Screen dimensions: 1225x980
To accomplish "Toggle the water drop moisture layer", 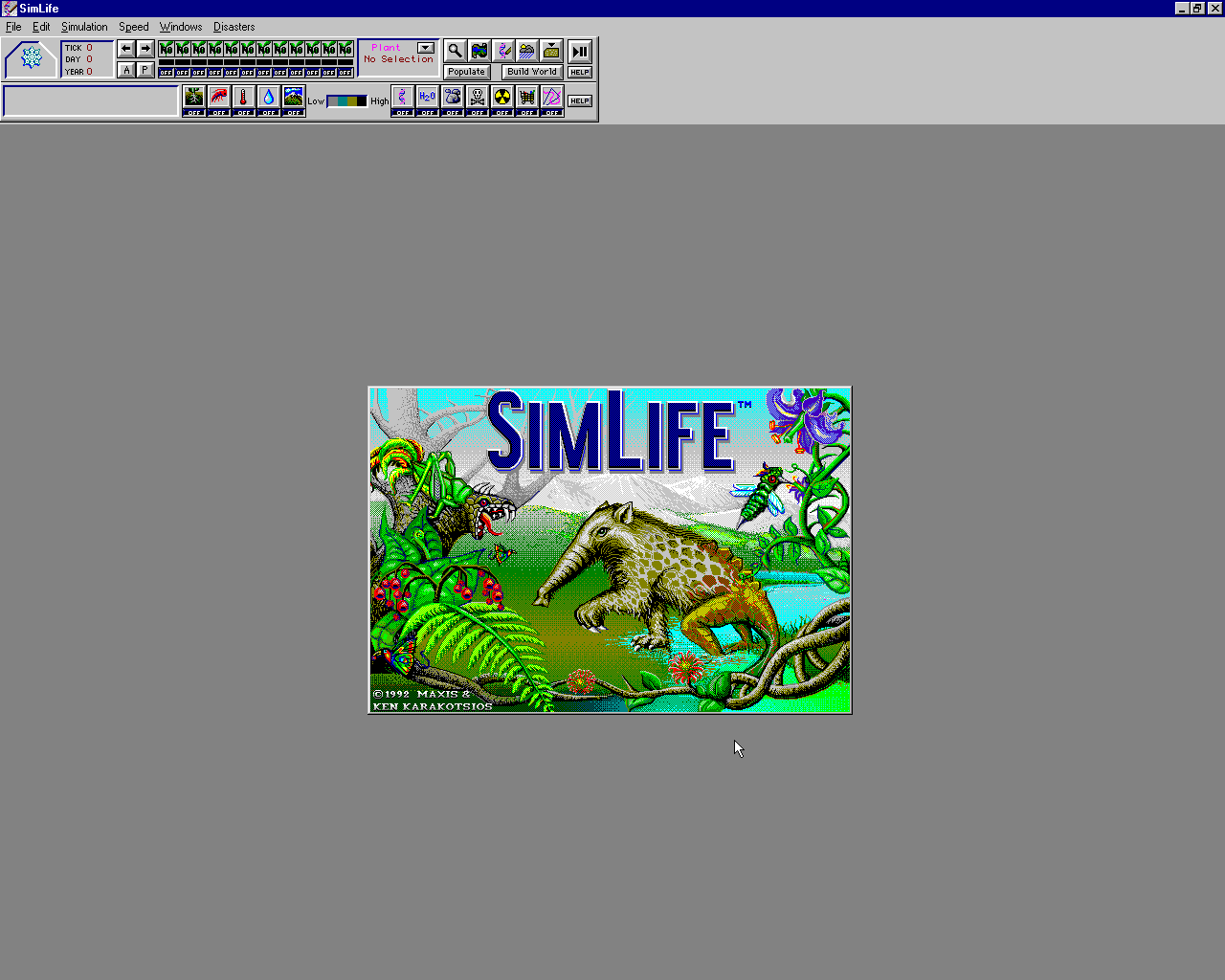I will pyautogui.click(x=269, y=98).
